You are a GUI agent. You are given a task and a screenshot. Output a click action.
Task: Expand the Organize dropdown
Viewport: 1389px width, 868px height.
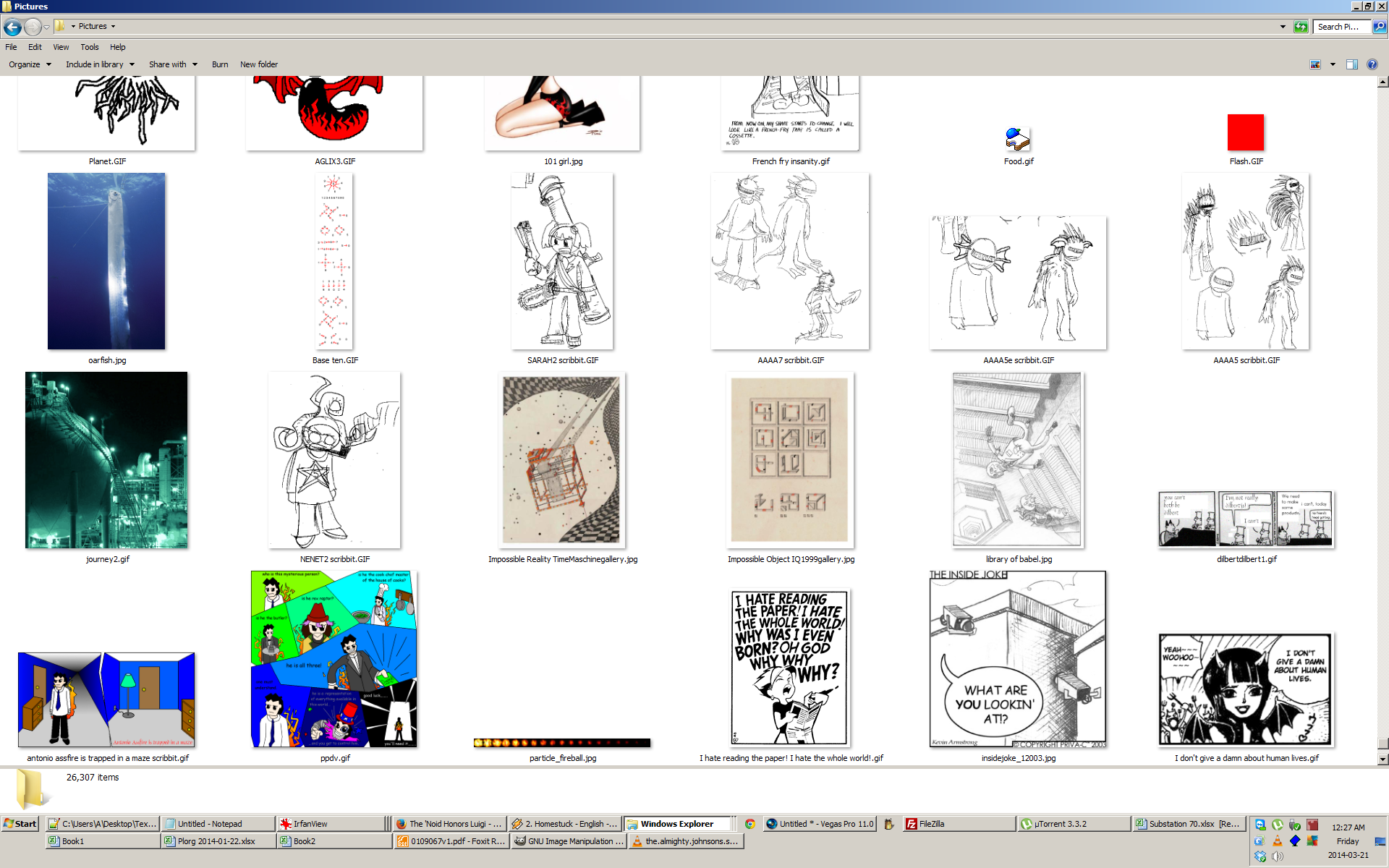[30, 64]
